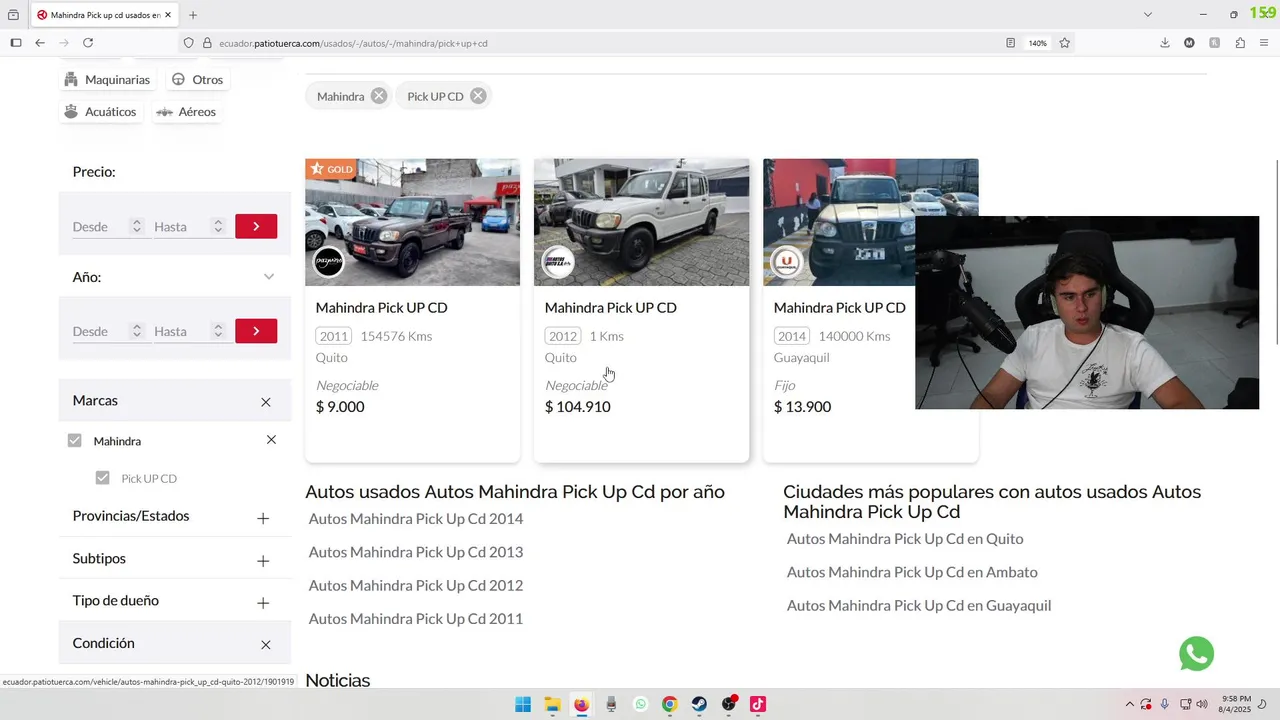Open the browser downloads icon
Screen dimensions: 1280x720
tap(1165, 43)
